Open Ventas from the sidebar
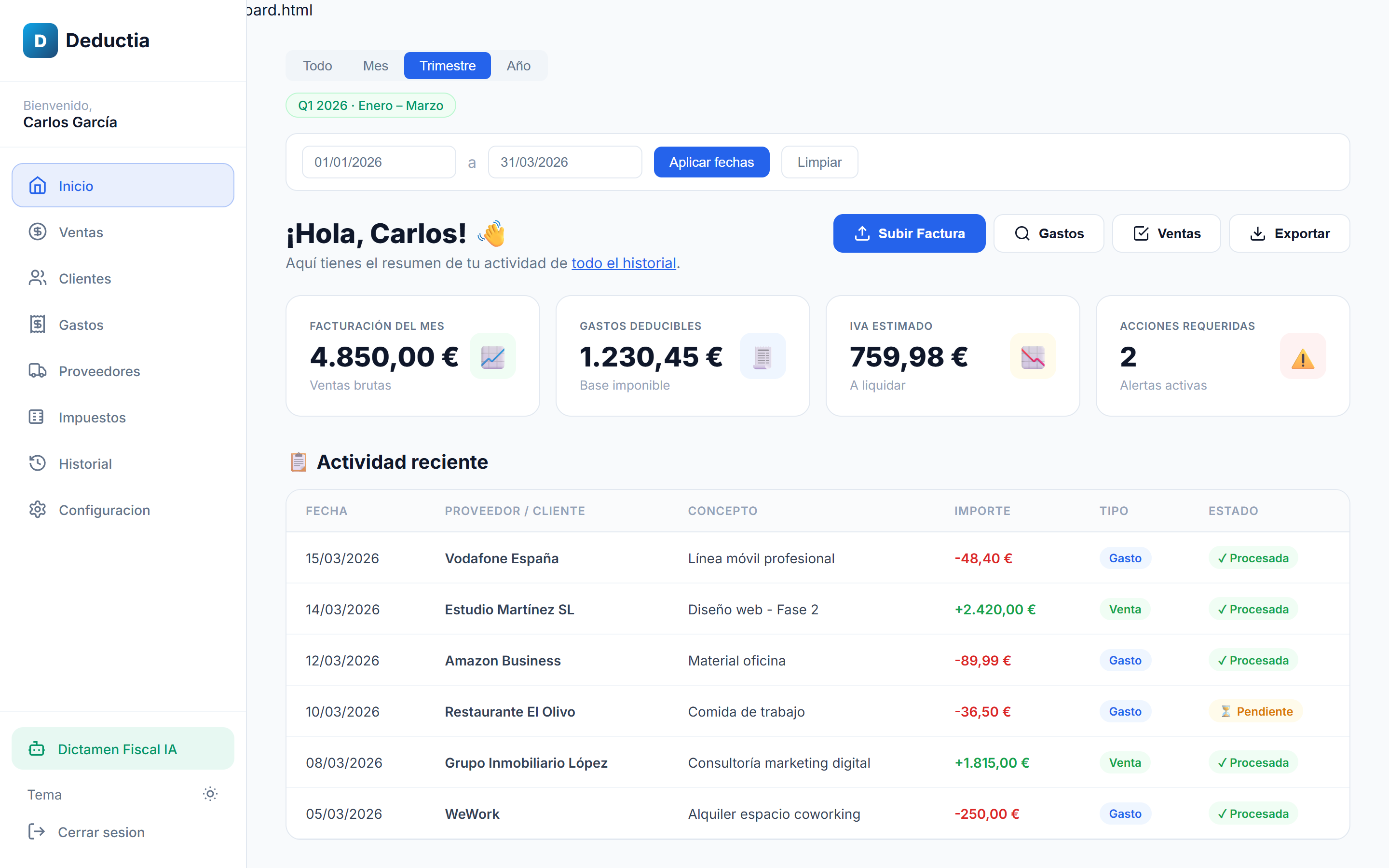Screen dimensions: 1389x868 tap(81, 232)
